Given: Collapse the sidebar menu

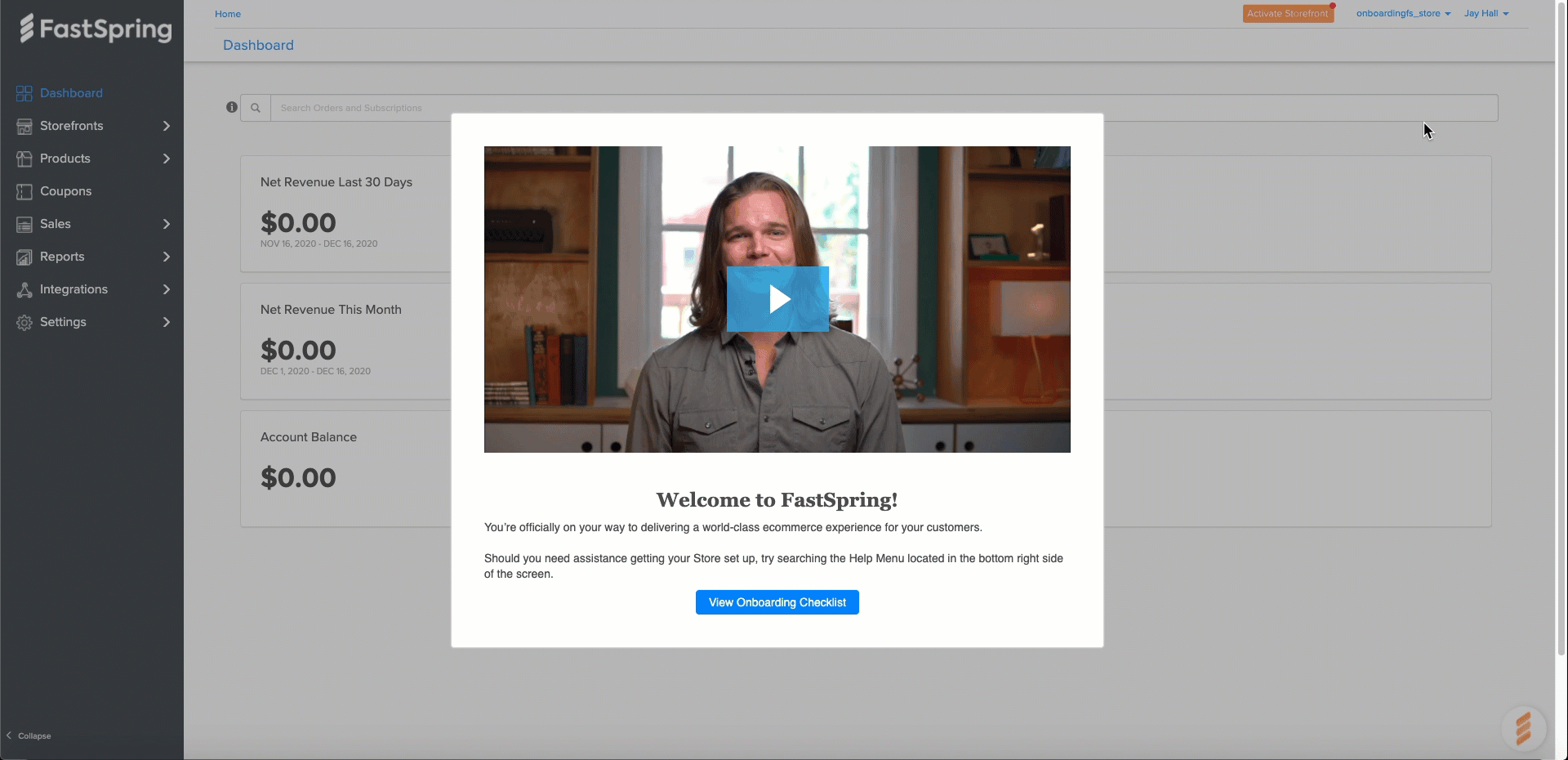Looking at the screenshot, I should click(29, 735).
